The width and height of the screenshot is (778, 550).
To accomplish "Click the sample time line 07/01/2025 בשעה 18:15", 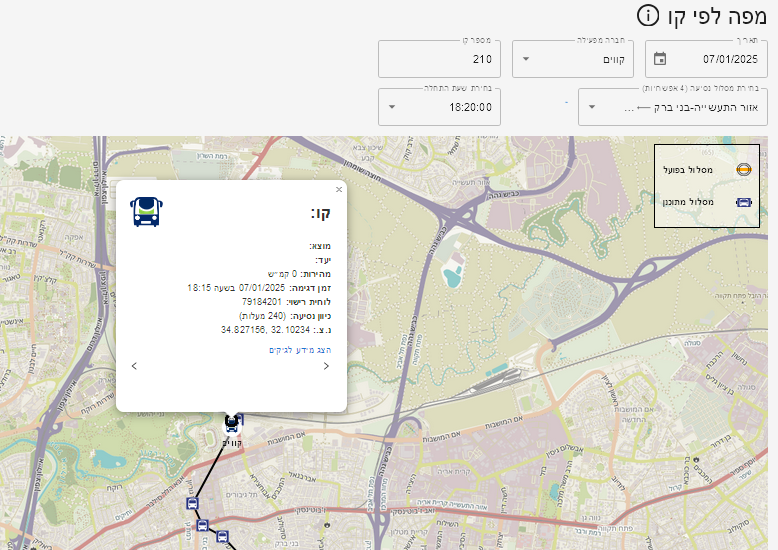I will click(x=259, y=288).
